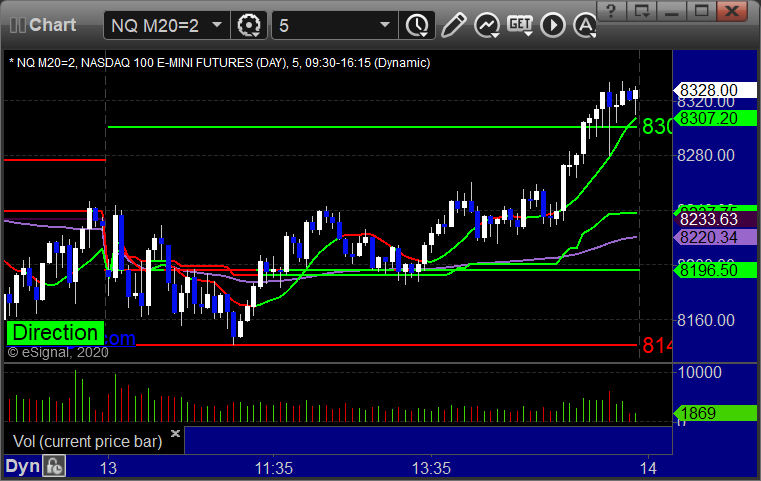Click the 8328.00 current price label
This screenshot has width=761, height=481.
point(714,90)
